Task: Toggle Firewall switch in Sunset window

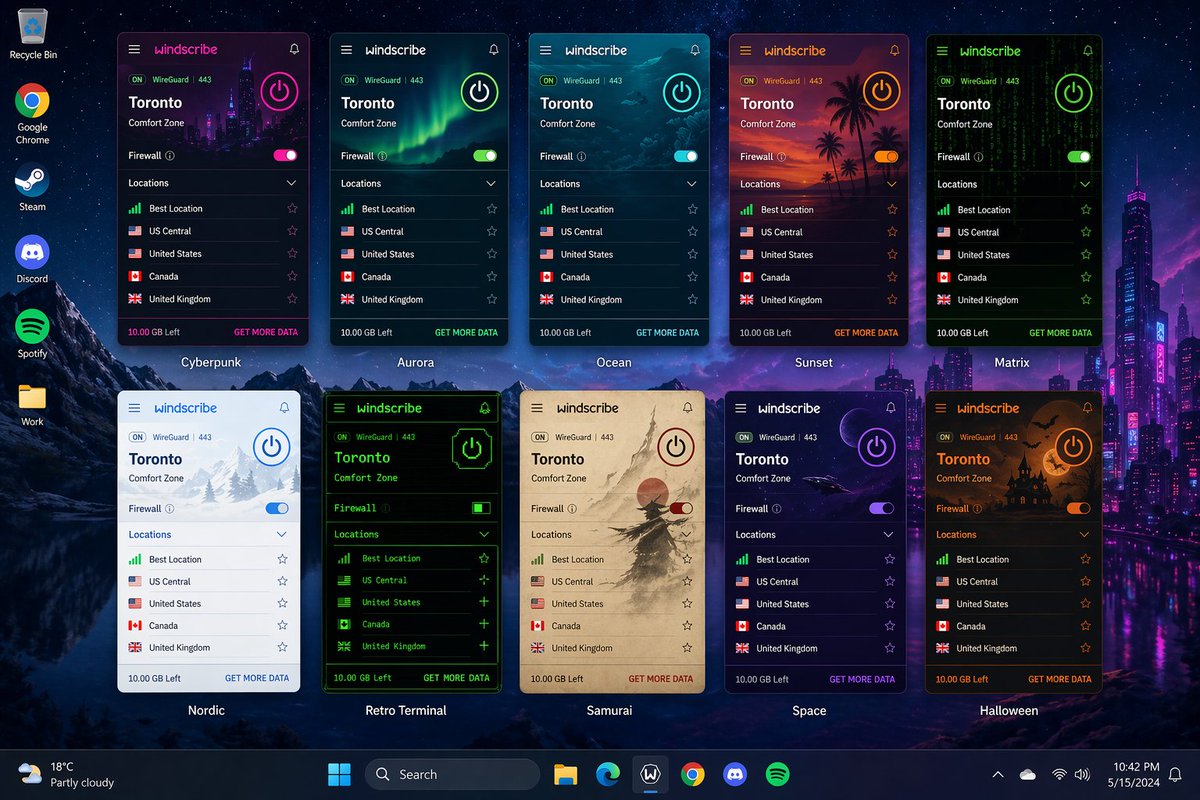Action: tap(886, 156)
